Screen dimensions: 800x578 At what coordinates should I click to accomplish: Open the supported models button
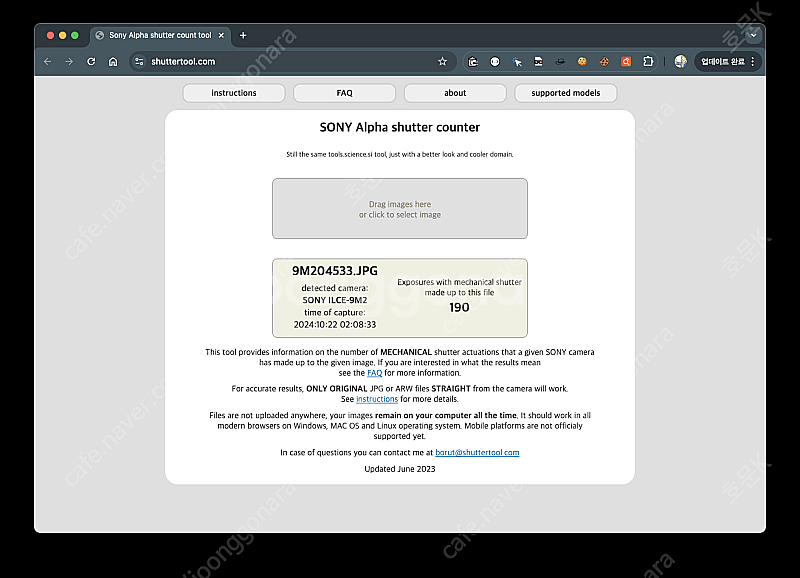point(566,93)
